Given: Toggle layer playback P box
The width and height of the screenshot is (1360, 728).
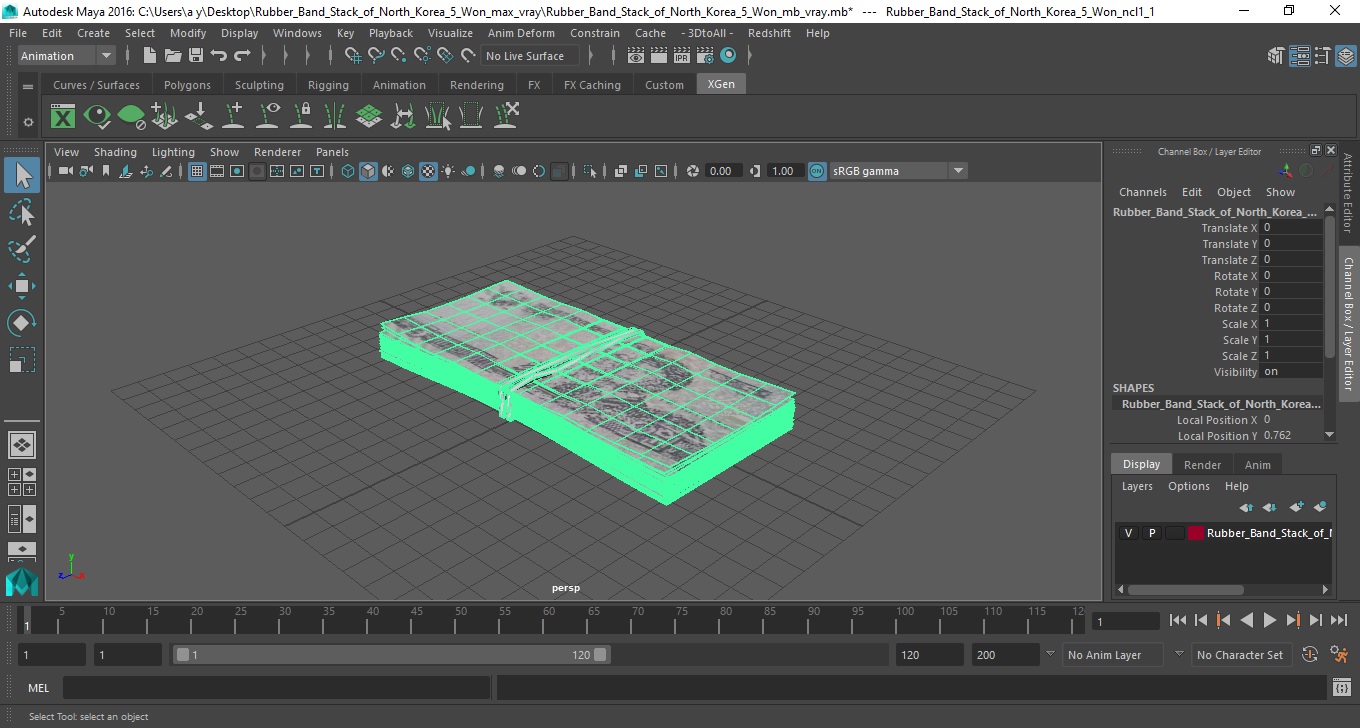Looking at the screenshot, I should point(1151,533).
